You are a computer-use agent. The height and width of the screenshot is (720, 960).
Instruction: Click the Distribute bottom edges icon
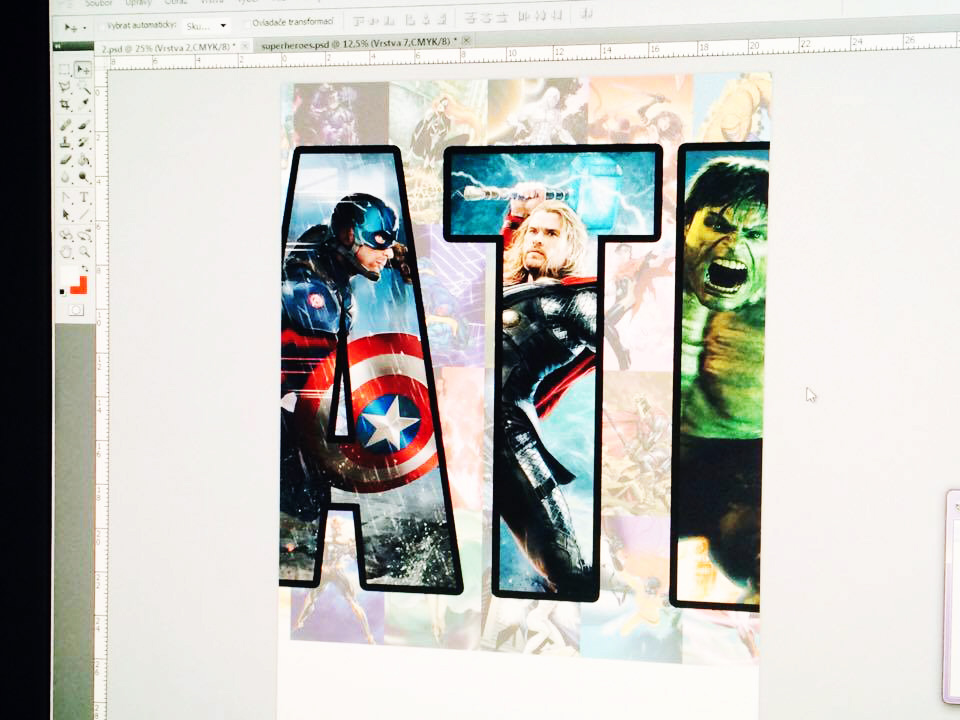(503, 15)
